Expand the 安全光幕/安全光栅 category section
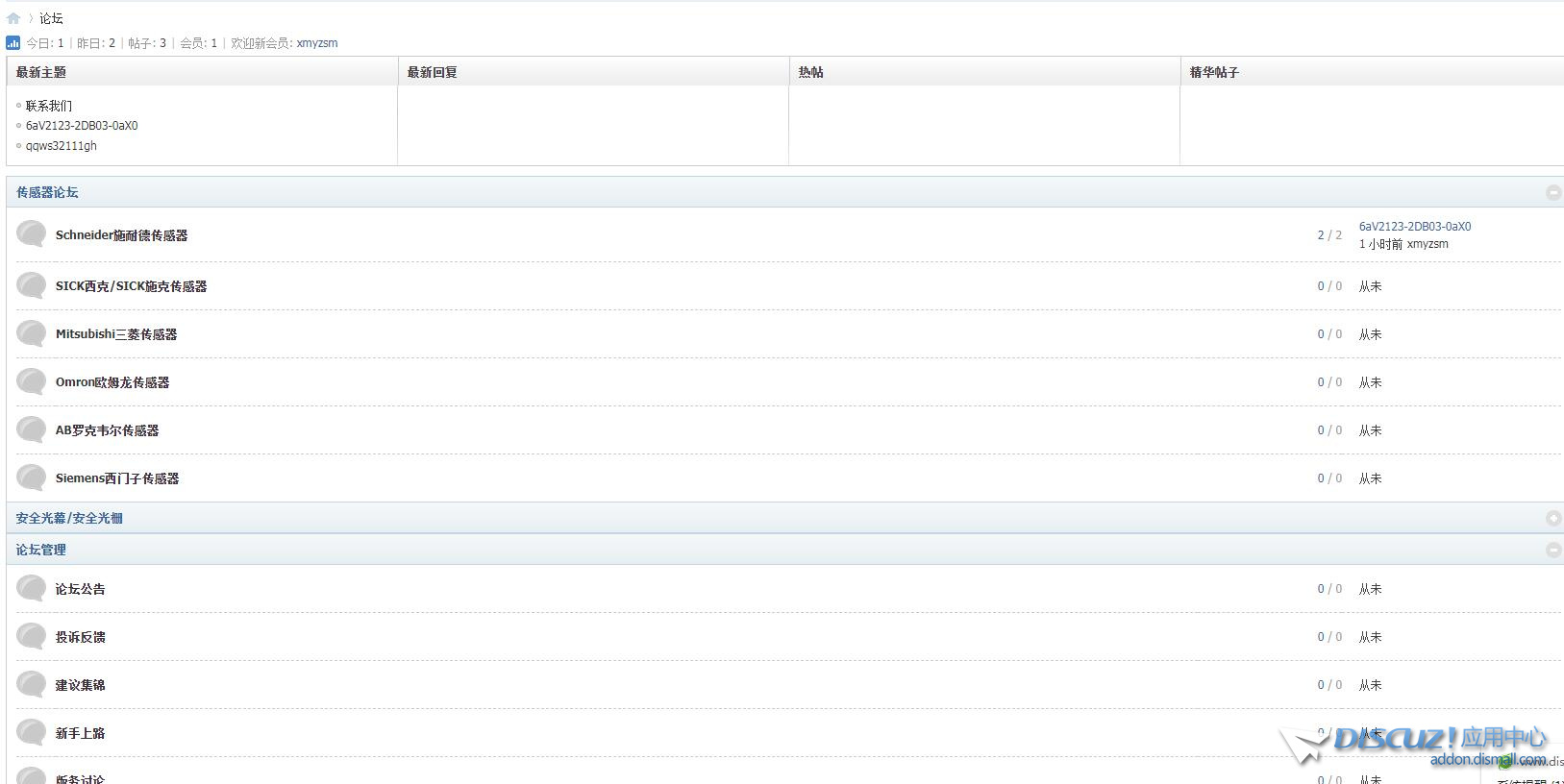Viewport: 1564px width, 784px height. pos(1552,518)
